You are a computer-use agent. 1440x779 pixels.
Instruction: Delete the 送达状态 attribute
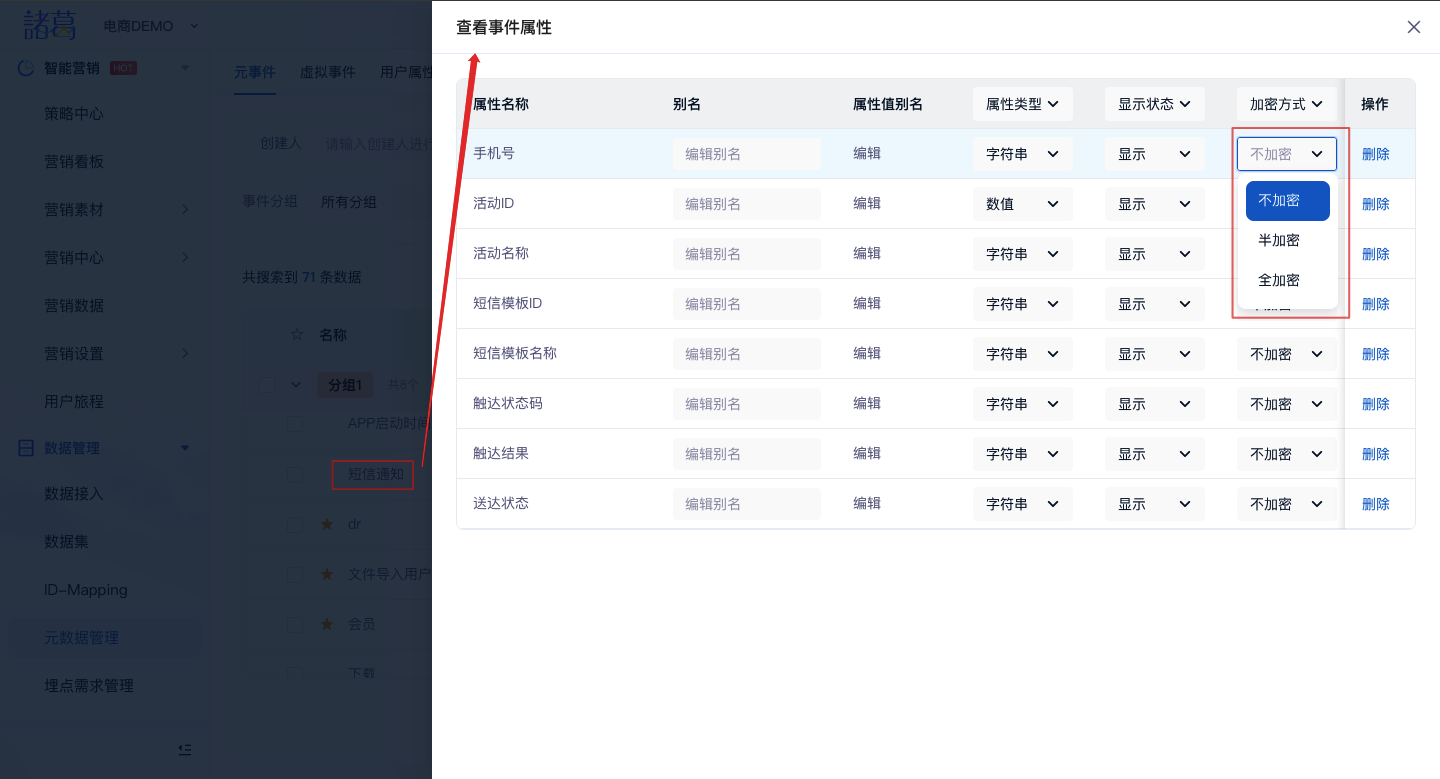point(1375,504)
